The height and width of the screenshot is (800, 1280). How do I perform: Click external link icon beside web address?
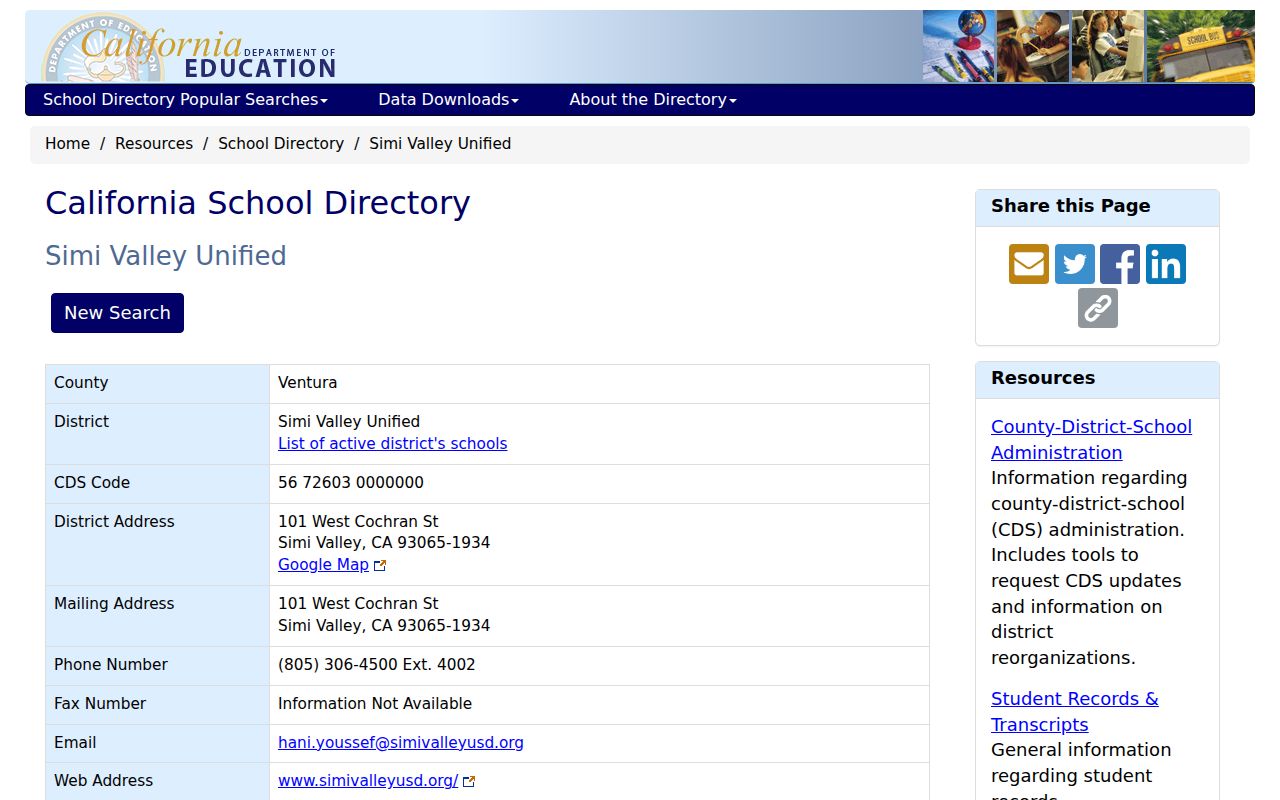(x=469, y=781)
